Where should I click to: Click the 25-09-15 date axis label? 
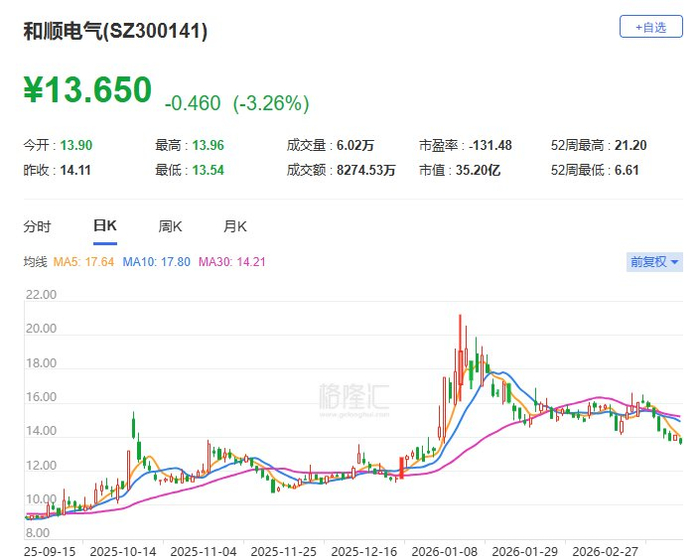[50, 552]
